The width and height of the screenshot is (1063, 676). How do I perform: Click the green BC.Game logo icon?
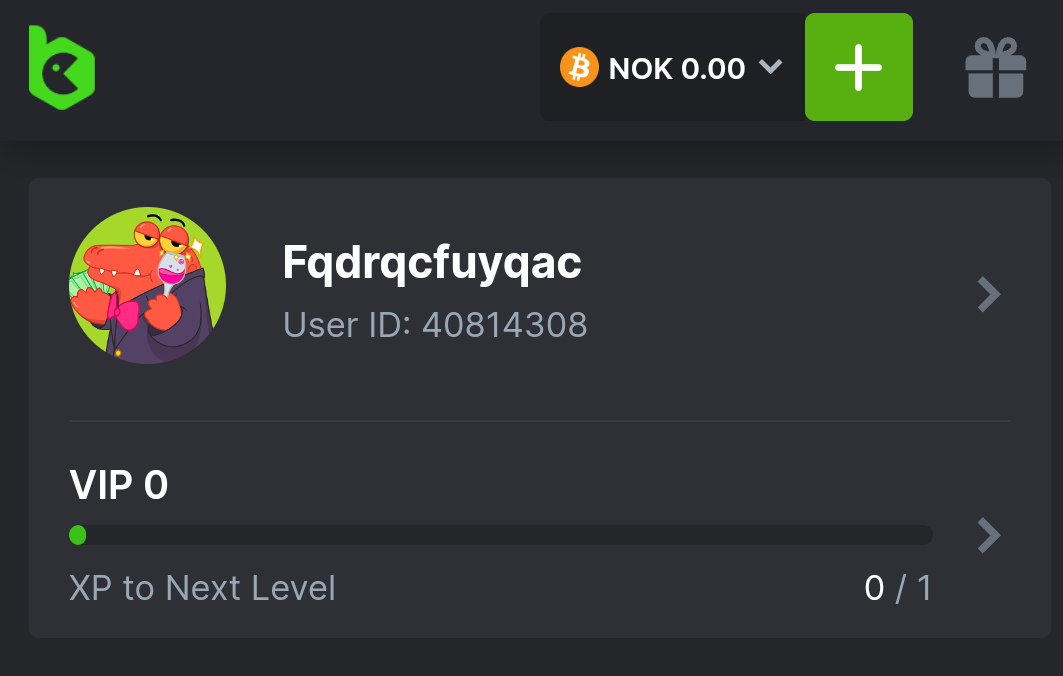point(62,68)
